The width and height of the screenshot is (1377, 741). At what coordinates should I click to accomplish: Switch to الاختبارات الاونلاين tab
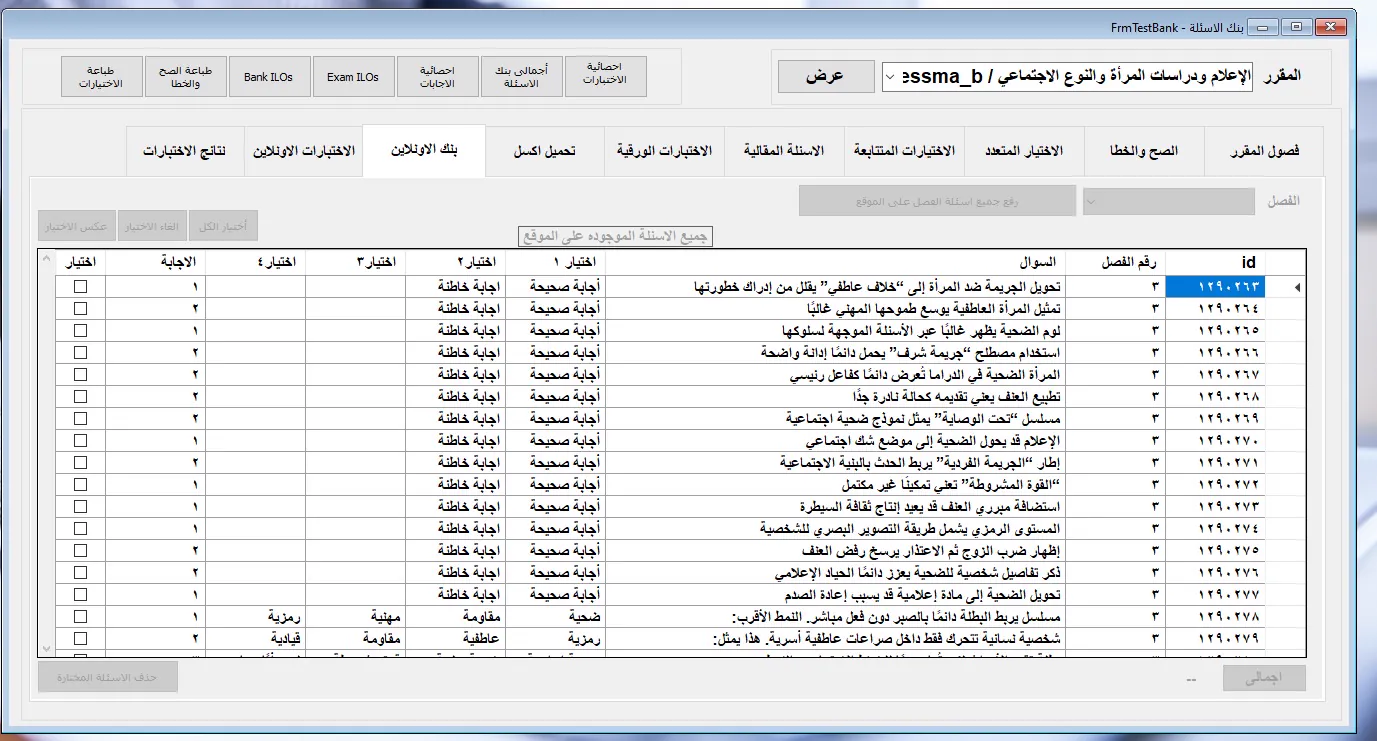point(304,151)
